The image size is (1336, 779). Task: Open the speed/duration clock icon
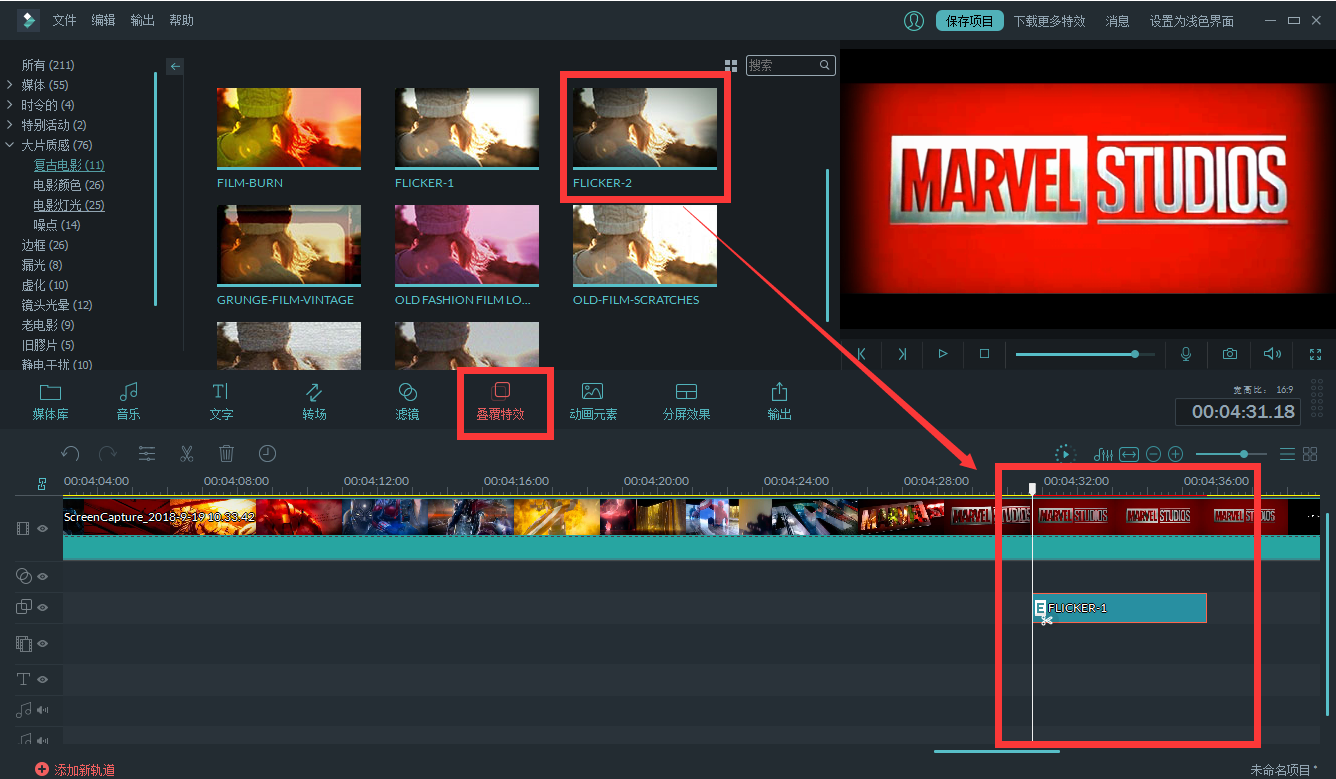point(267,454)
